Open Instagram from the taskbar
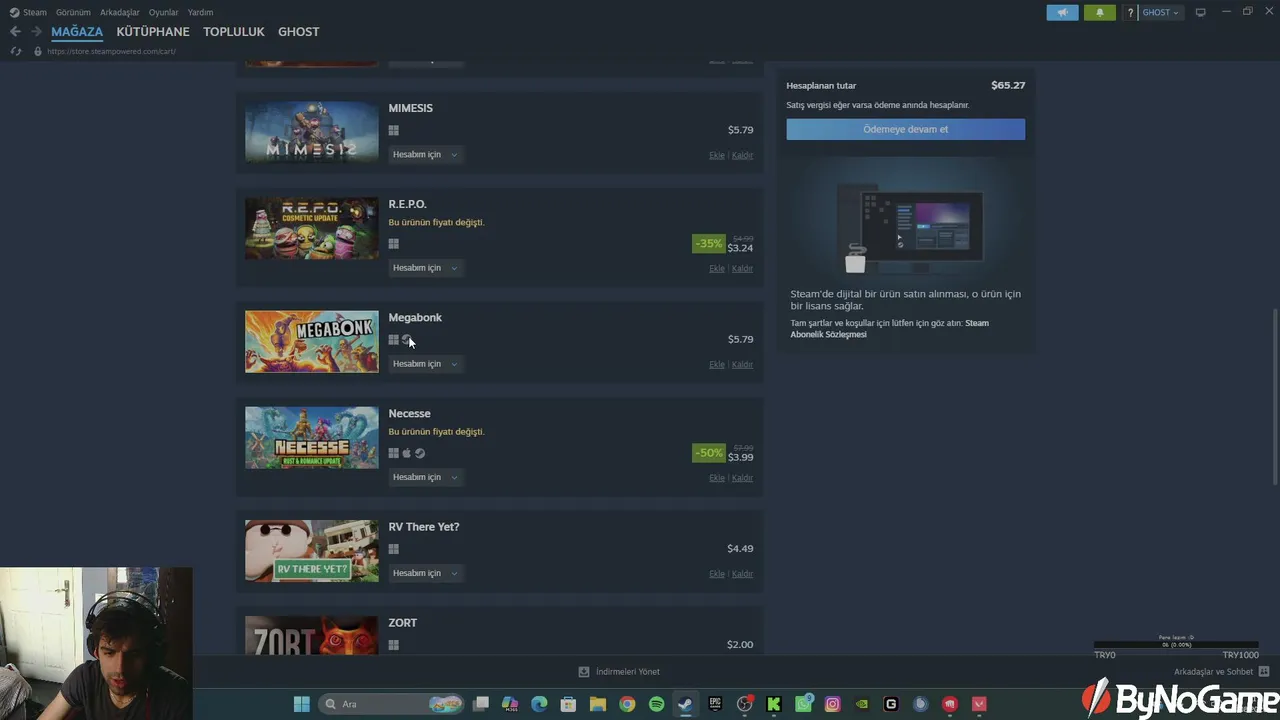 pos(832,704)
